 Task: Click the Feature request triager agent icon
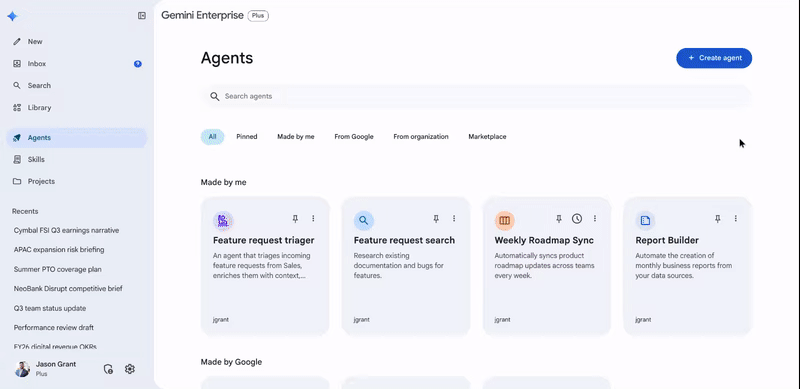tap(223, 221)
